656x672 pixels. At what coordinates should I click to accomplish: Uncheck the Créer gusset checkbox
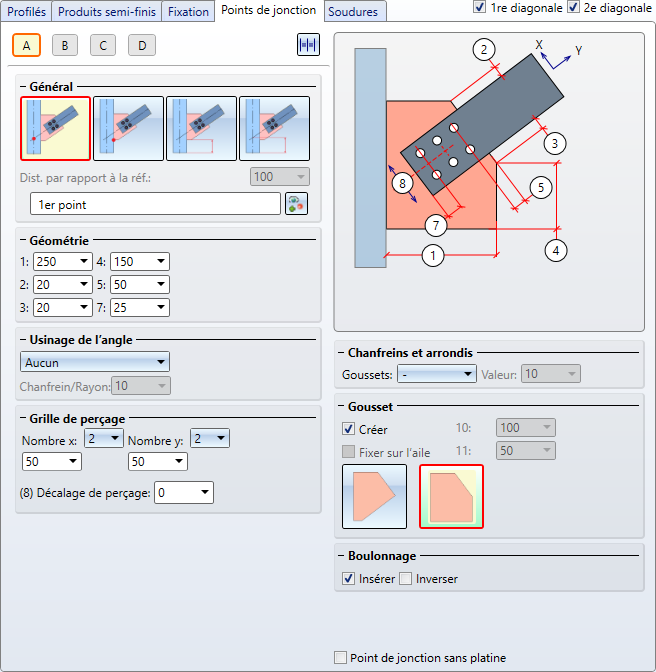pyautogui.click(x=348, y=429)
